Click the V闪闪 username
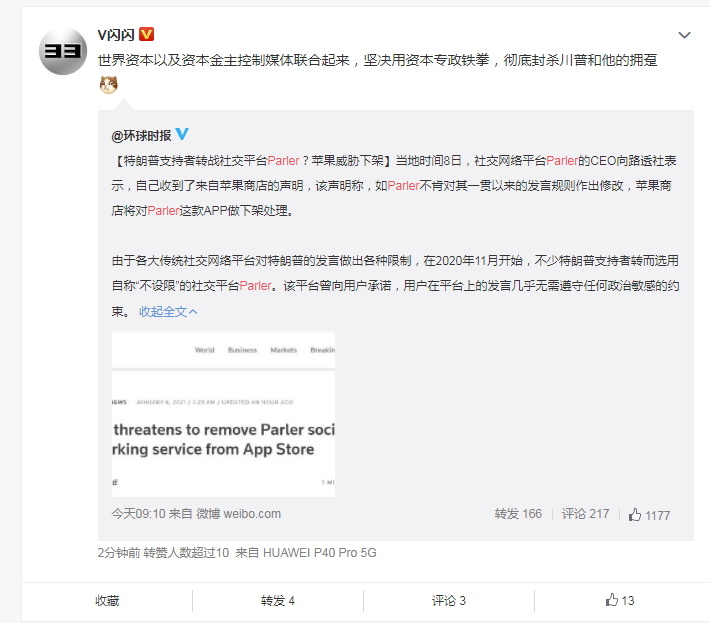This screenshot has height=623, width=710. pos(116,35)
